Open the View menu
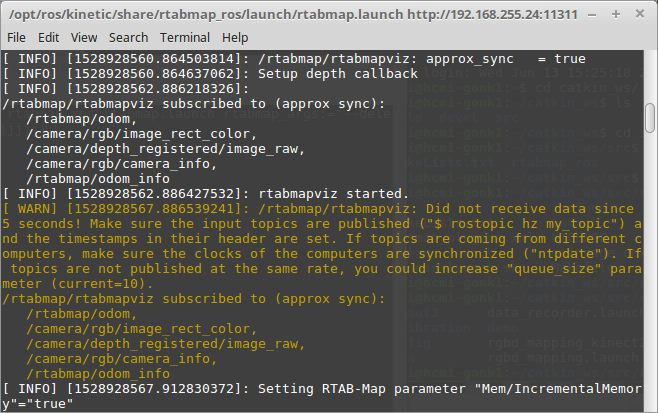 click(x=82, y=37)
